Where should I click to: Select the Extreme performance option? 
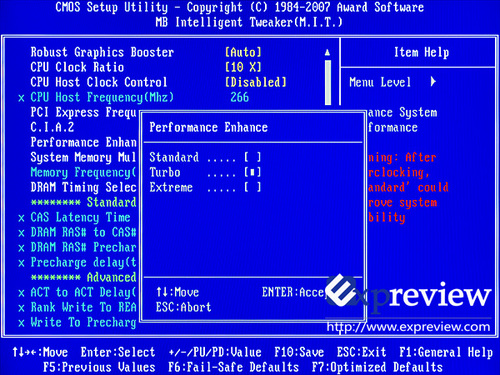point(205,187)
